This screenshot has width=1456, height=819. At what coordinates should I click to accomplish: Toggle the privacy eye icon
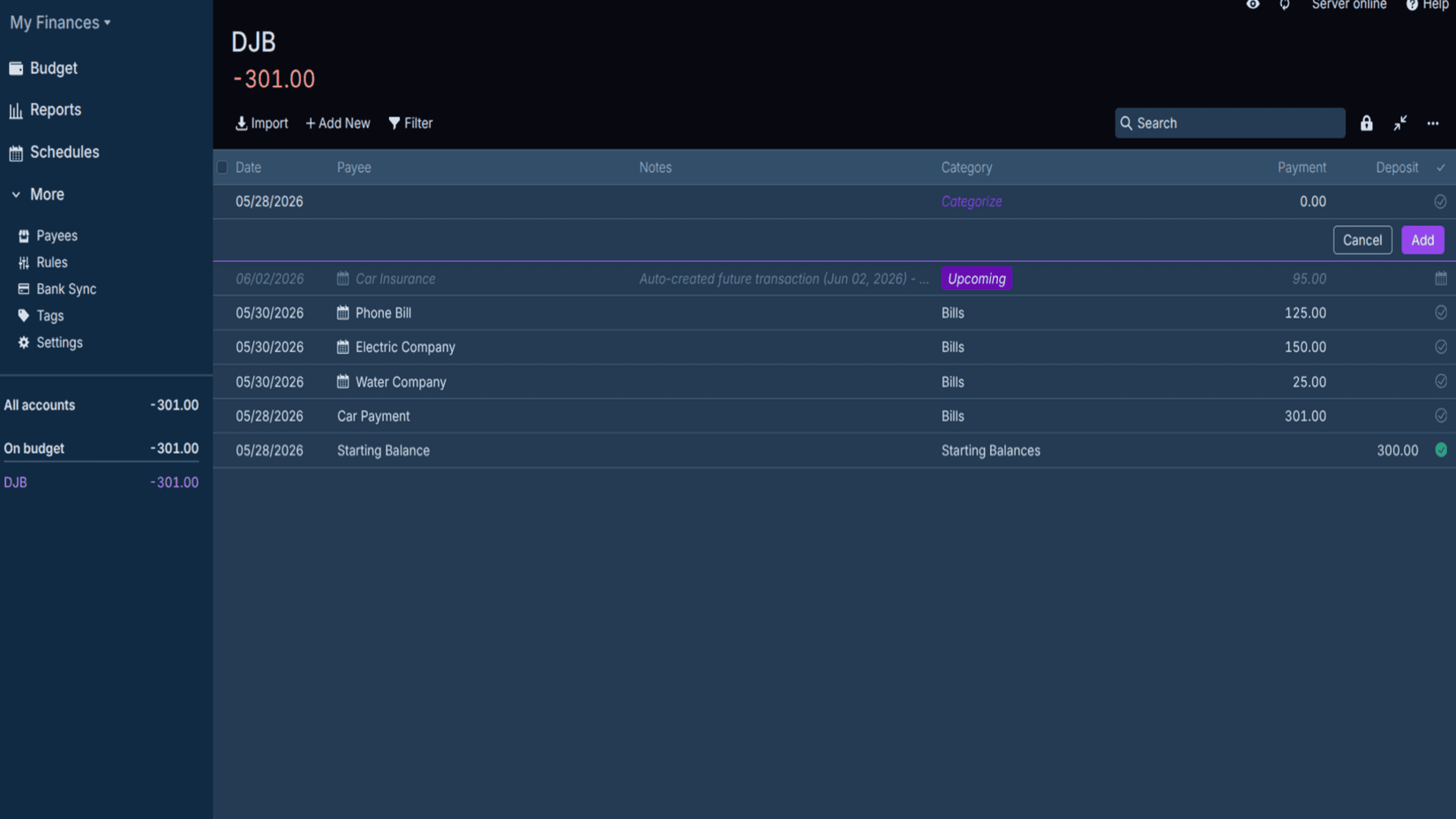[1253, 5]
